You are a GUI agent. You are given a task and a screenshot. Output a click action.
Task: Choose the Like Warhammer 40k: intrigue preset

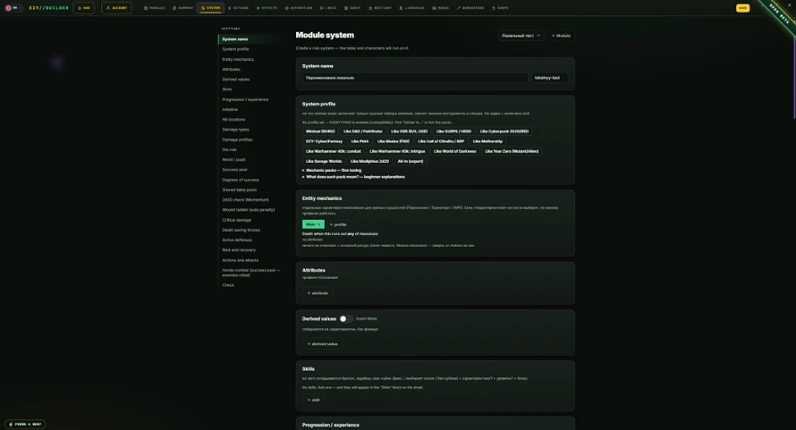click(397, 151)
